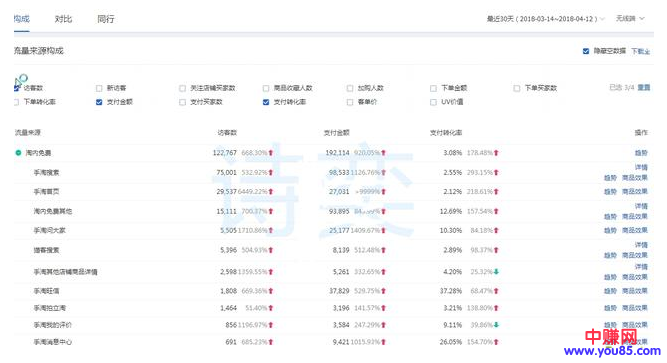Select the 手淘消息中心 source row label

53,342
